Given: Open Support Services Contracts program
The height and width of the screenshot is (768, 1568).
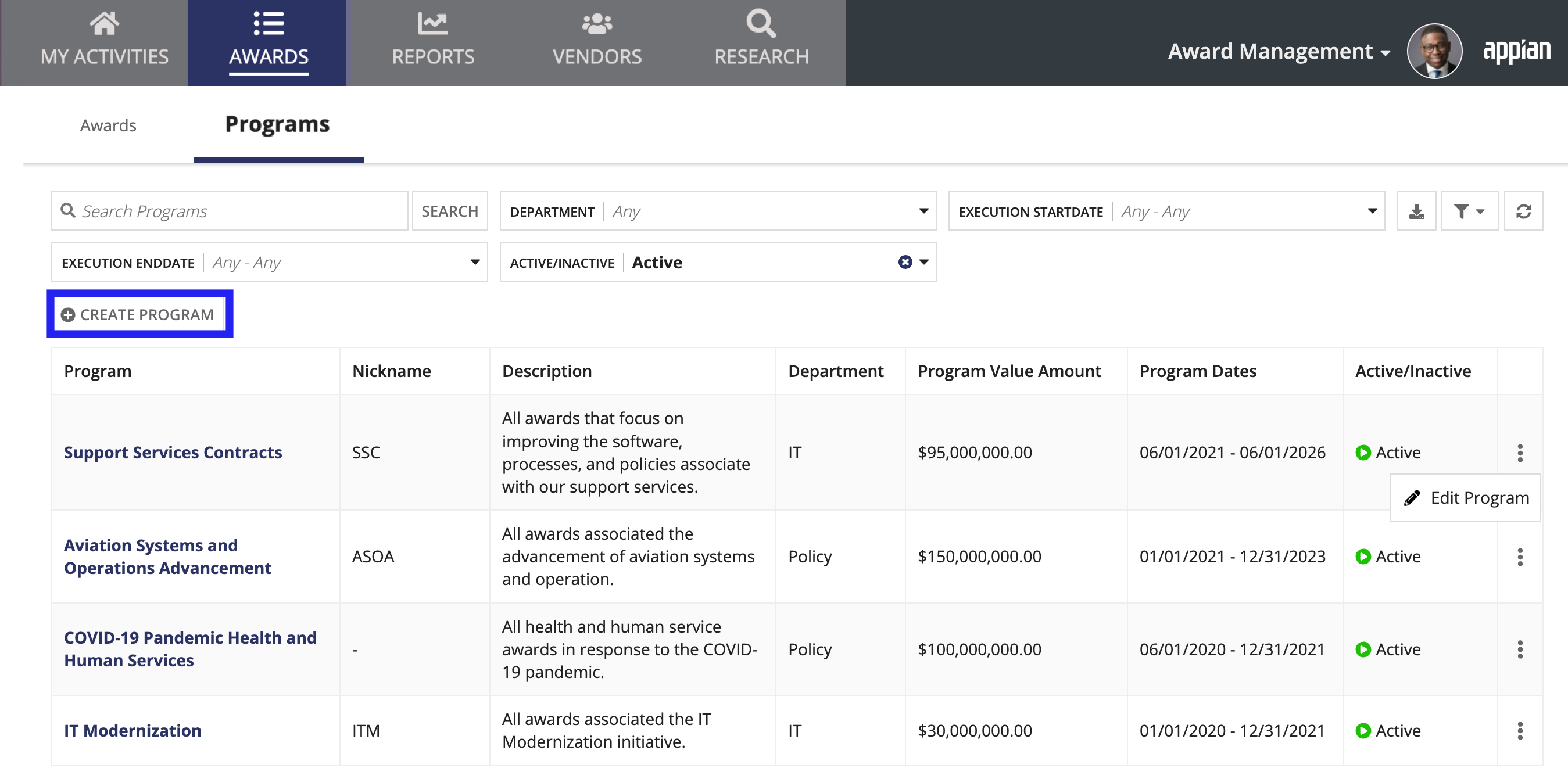Looking at the screenshot, I should (x=173, y=452).
